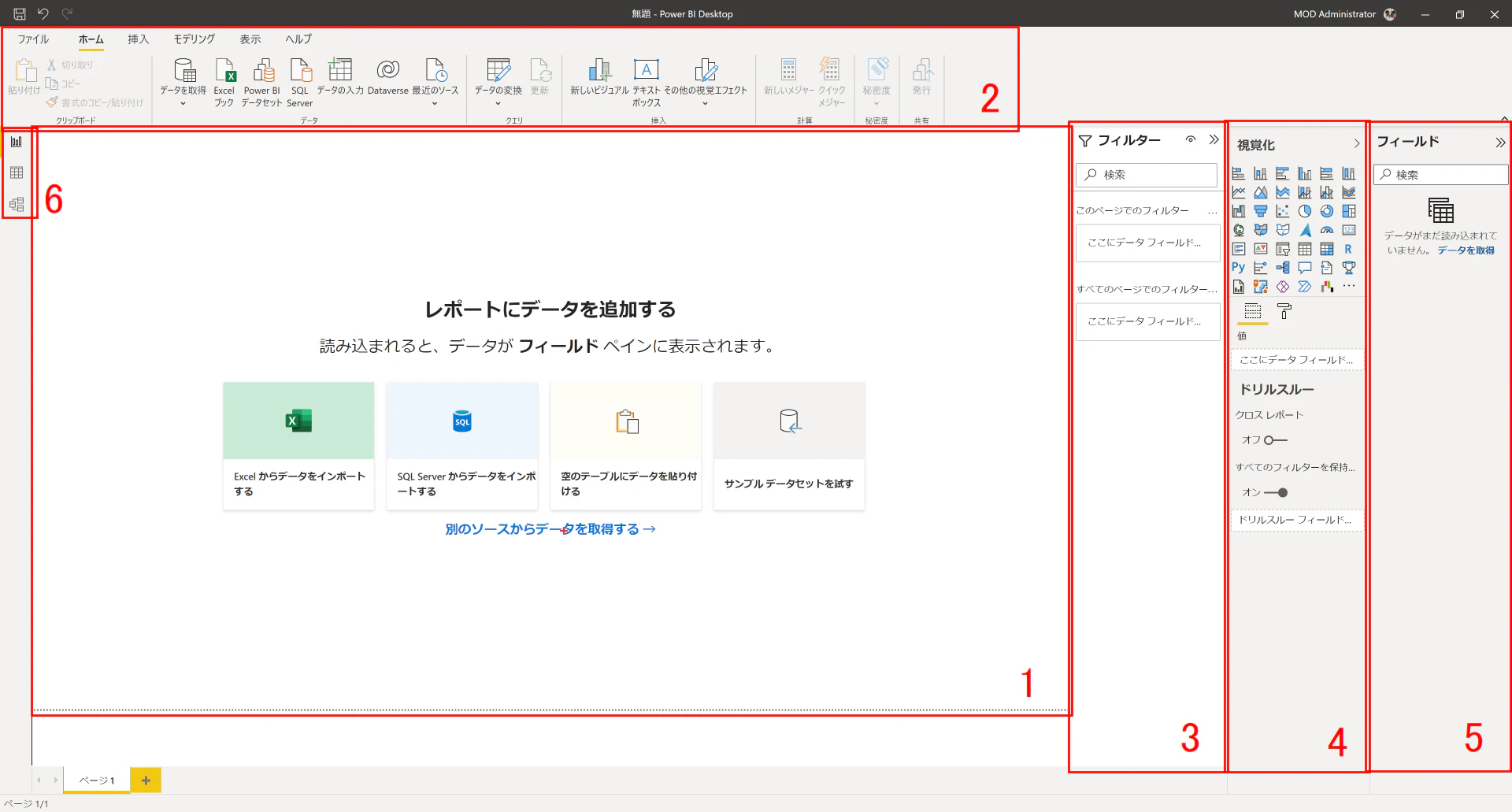The image size is (1512, 812).
Task: Click the Dataverse ribbon button
Action: 388,76
